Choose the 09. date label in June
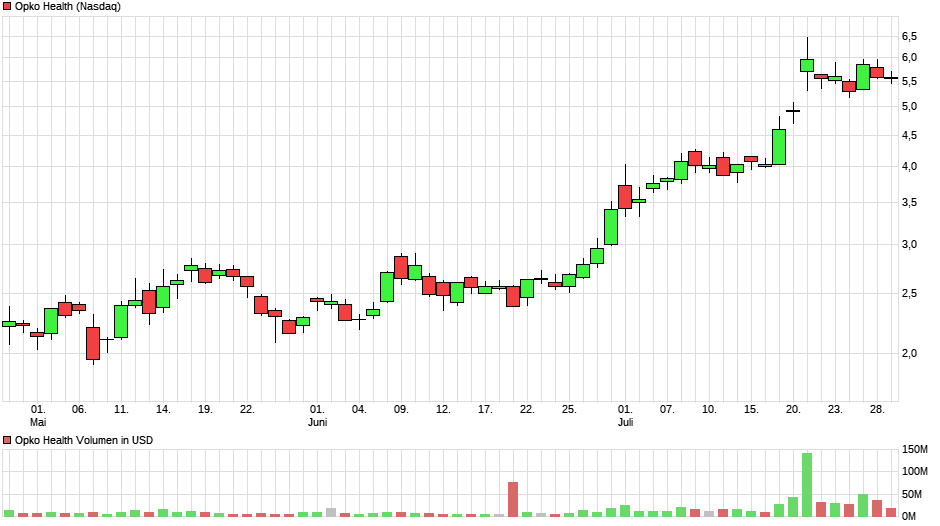 click(x=401, y=409)
